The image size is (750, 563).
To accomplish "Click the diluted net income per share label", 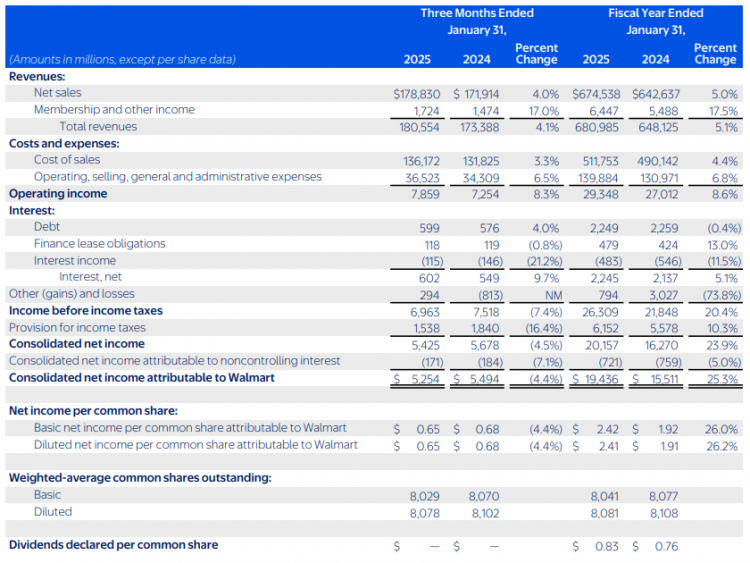I will (196, 445).
